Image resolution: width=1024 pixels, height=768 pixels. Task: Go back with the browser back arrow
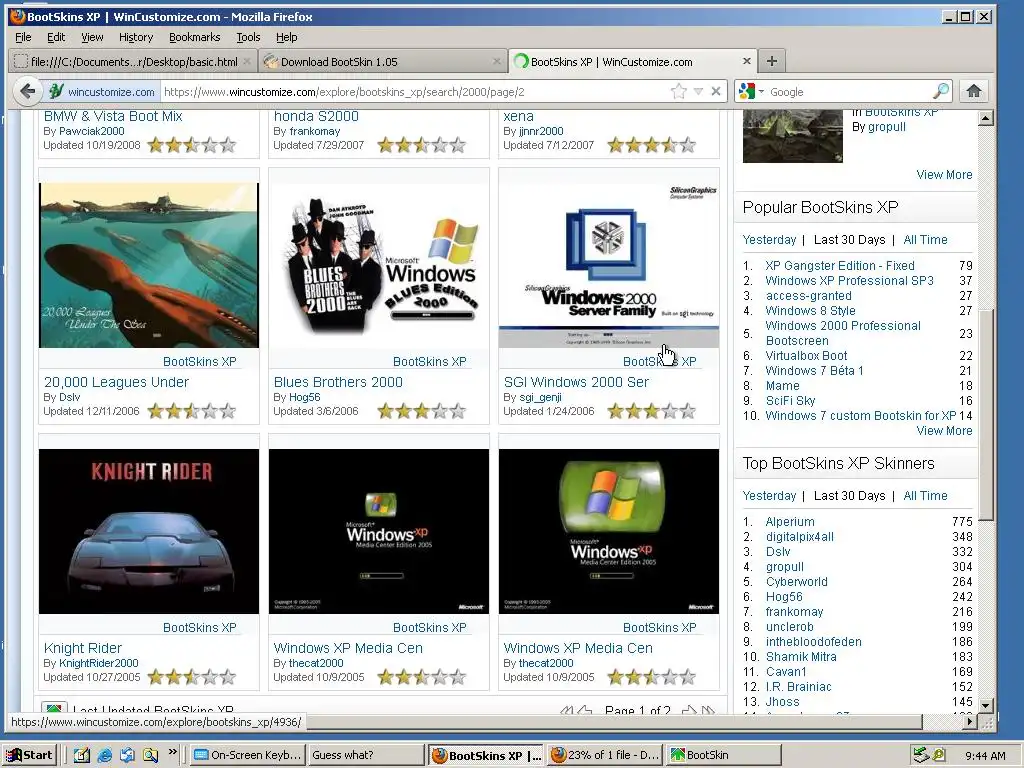(27, 91)
